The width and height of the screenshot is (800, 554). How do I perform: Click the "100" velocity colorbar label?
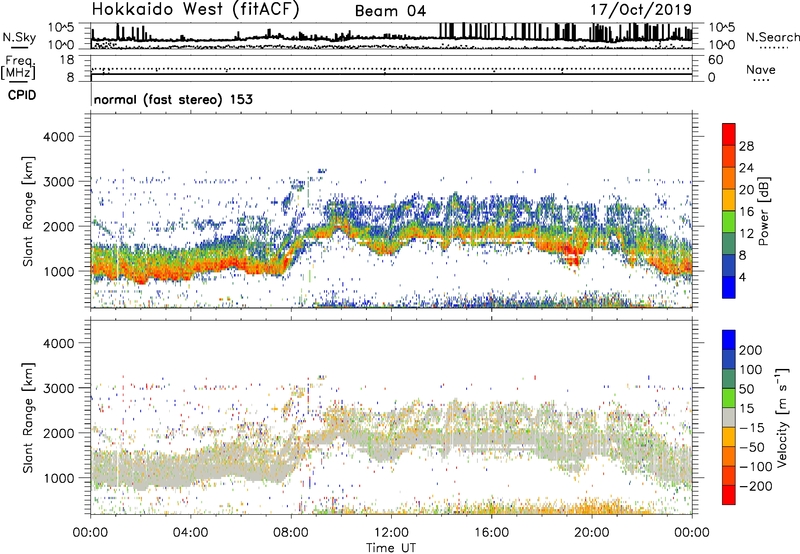[751, 369]
